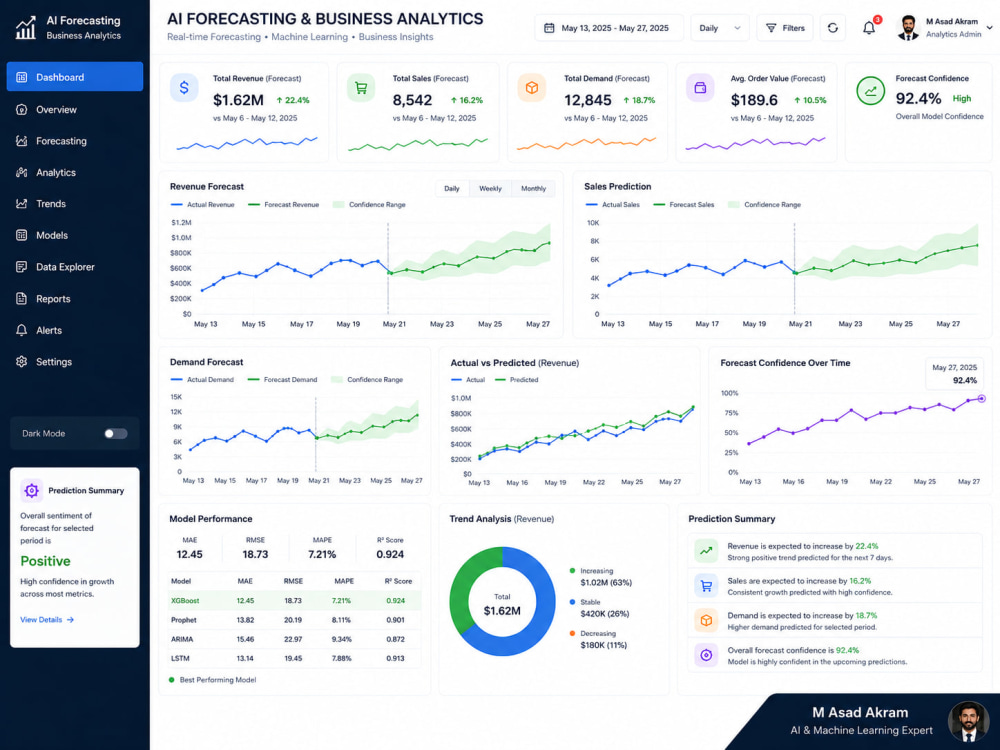The image size is (1000, 750).
Task: Click the Increasing green legend dot
Action: point(572,571)
